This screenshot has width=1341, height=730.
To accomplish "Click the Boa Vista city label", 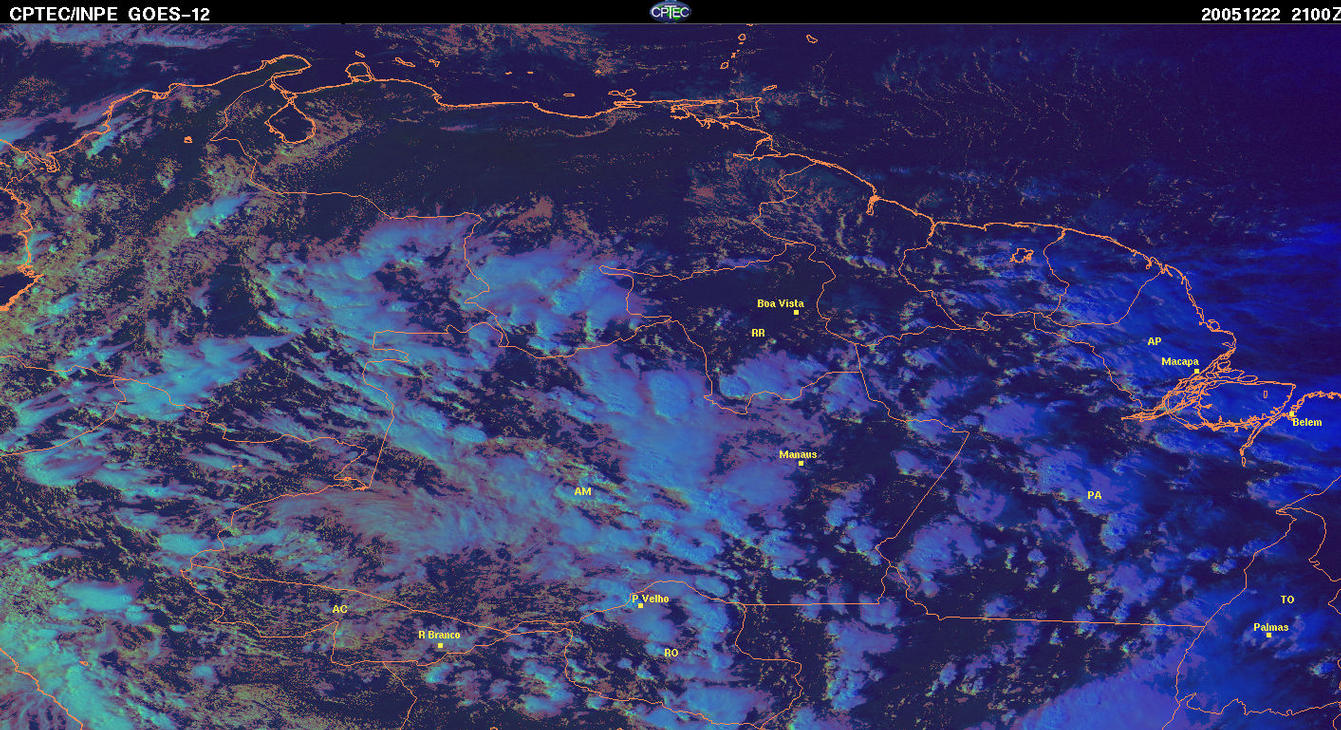I will 780,303.
